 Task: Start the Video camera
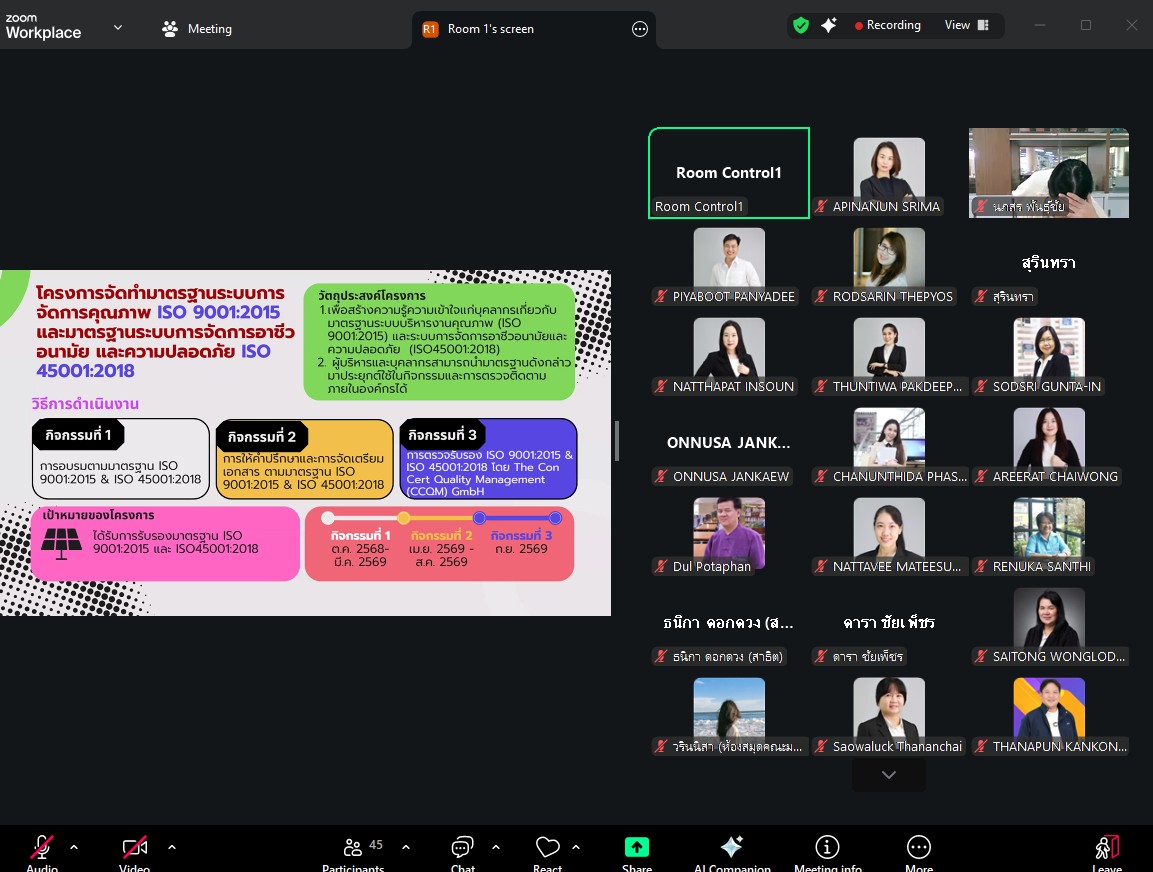coord(135,848)
